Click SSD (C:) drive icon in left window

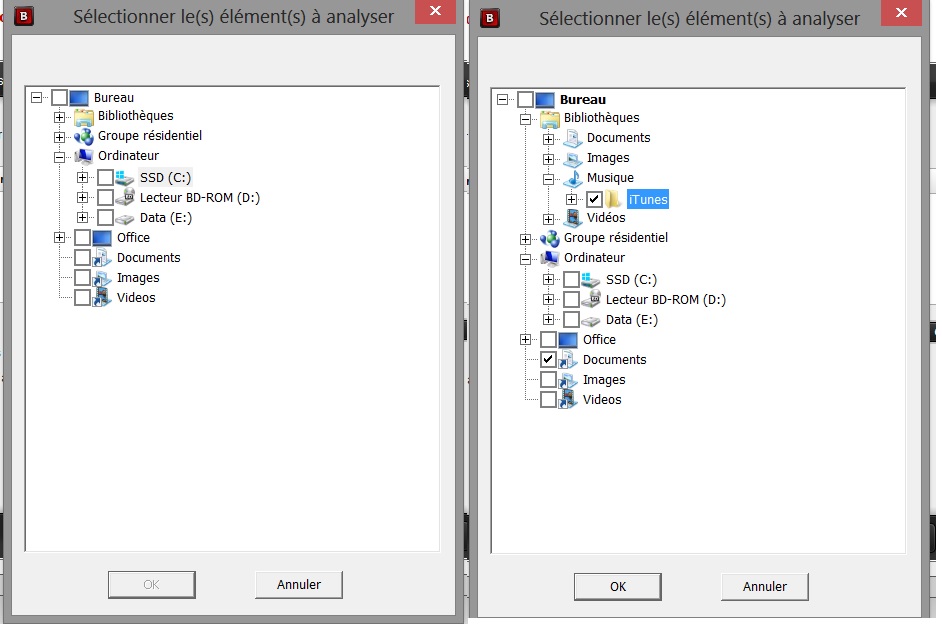pyautogui.click(x=124, y=178)
